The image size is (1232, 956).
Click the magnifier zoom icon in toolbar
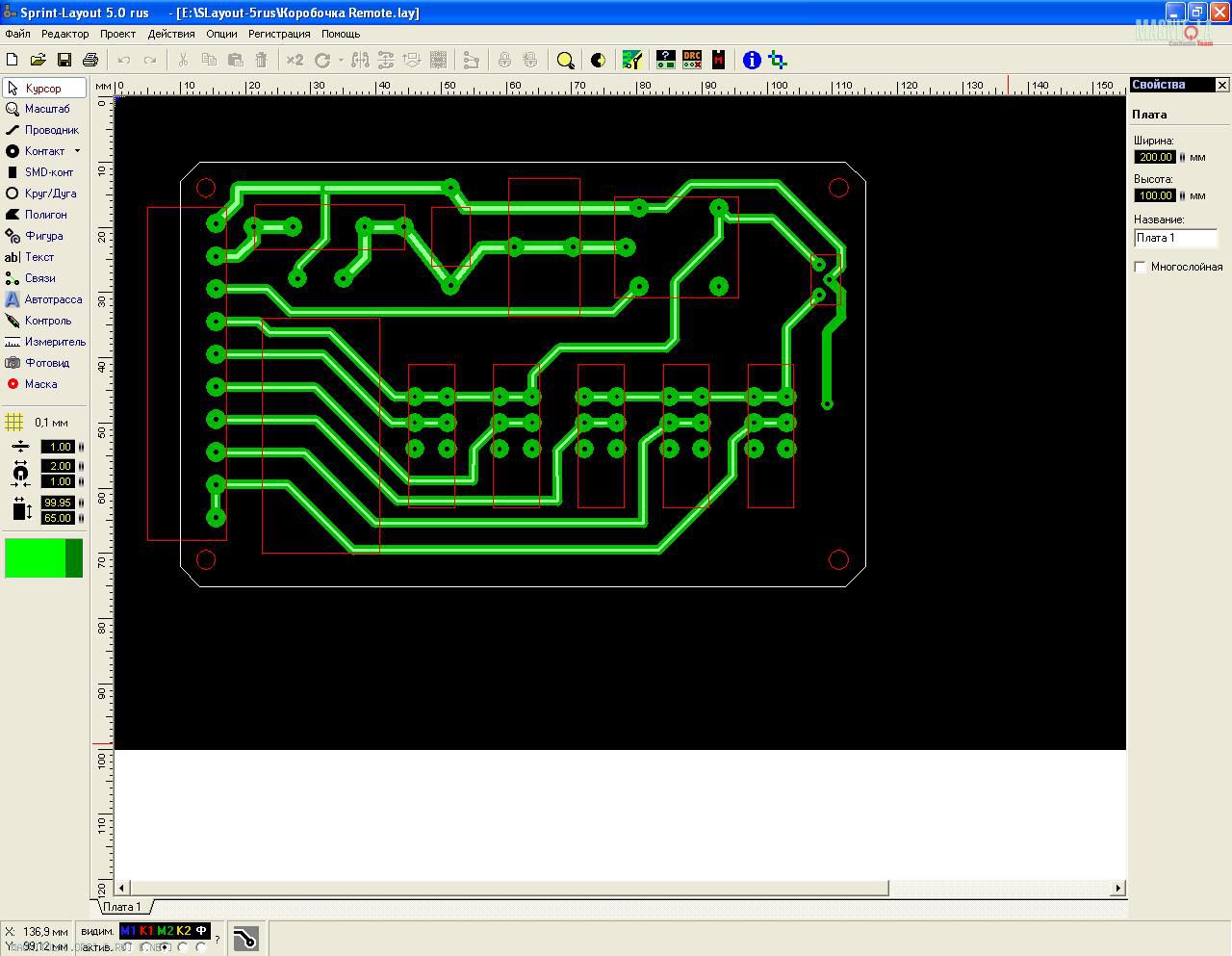[566, 60]
